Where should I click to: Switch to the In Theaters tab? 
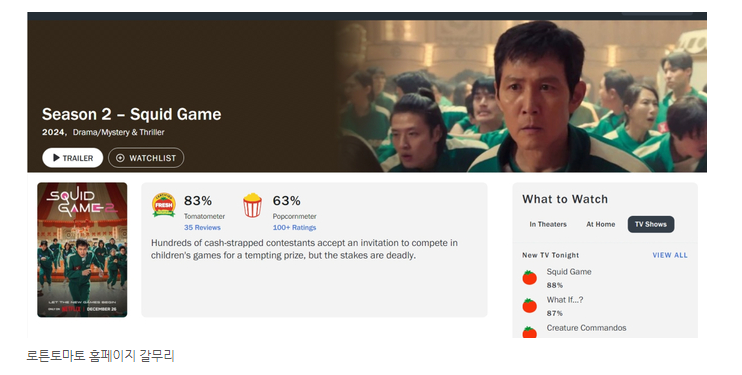pos(548,224)
